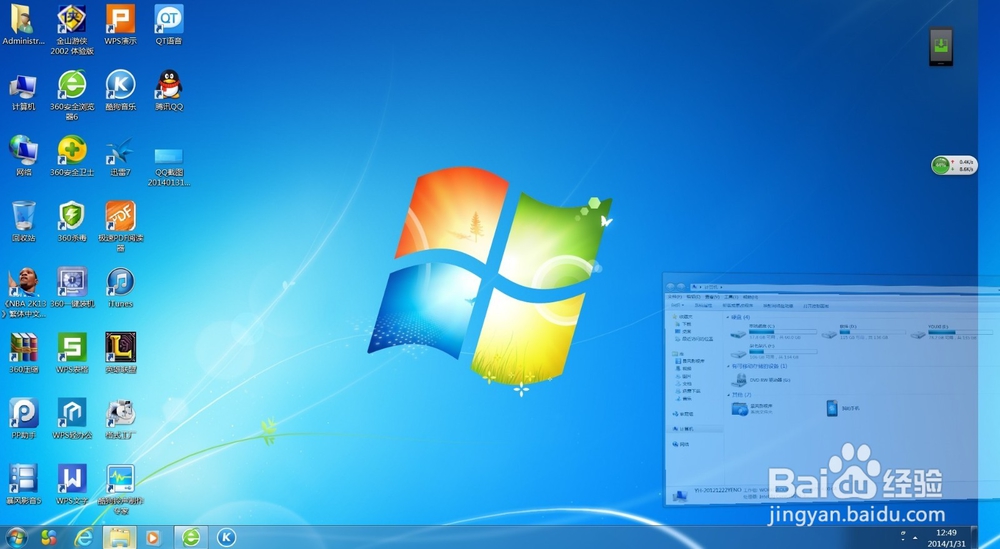Open the Windows Start menu orb
The image size is (1000, 549).
point(15,538)
